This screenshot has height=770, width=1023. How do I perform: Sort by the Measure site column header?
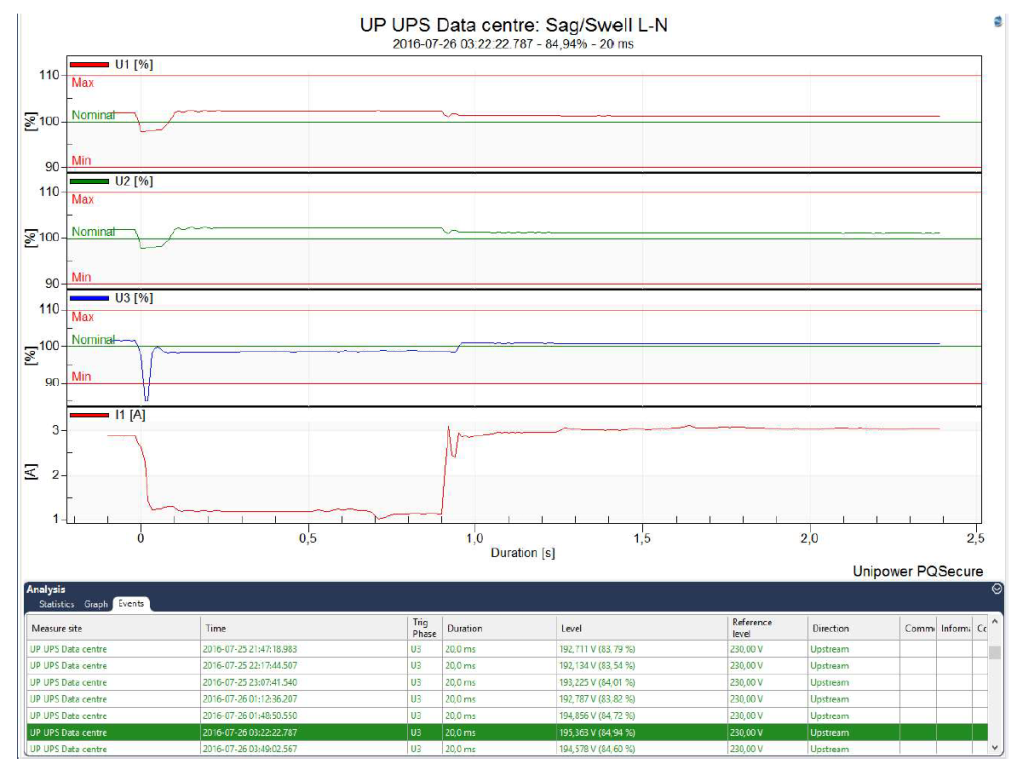pos(114,628)
